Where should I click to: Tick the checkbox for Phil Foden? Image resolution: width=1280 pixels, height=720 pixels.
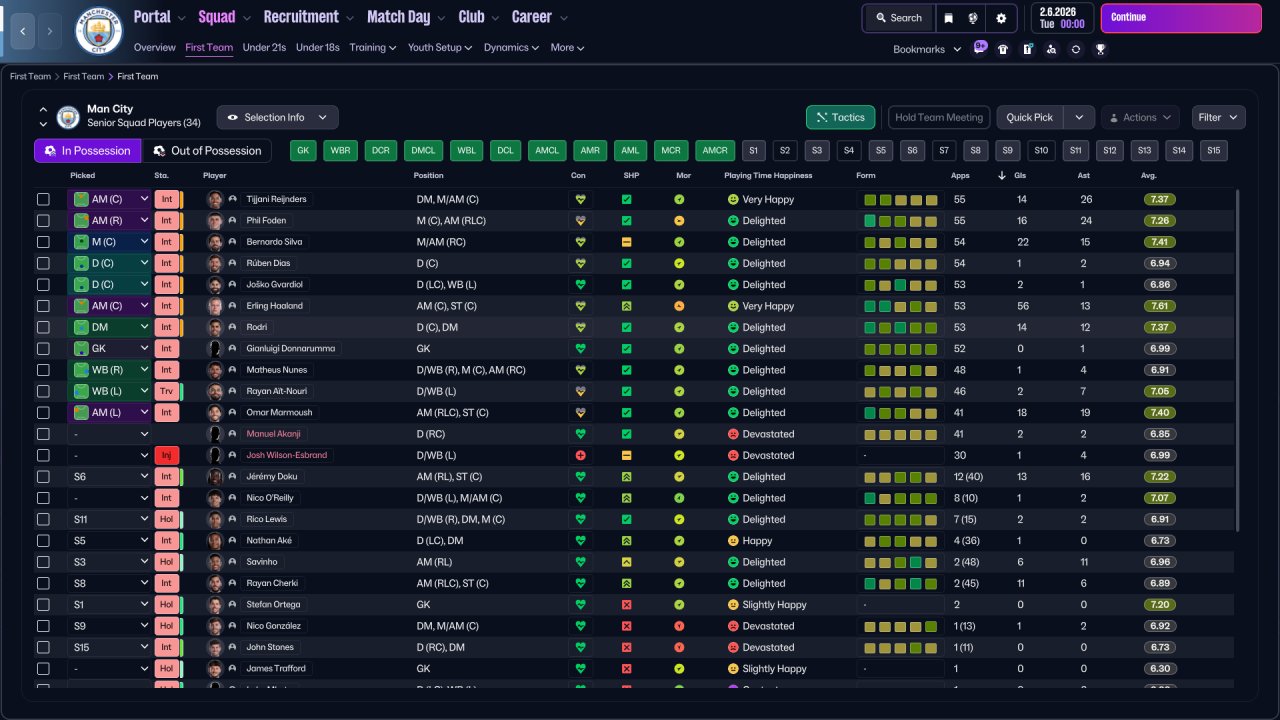coord(43,221)
